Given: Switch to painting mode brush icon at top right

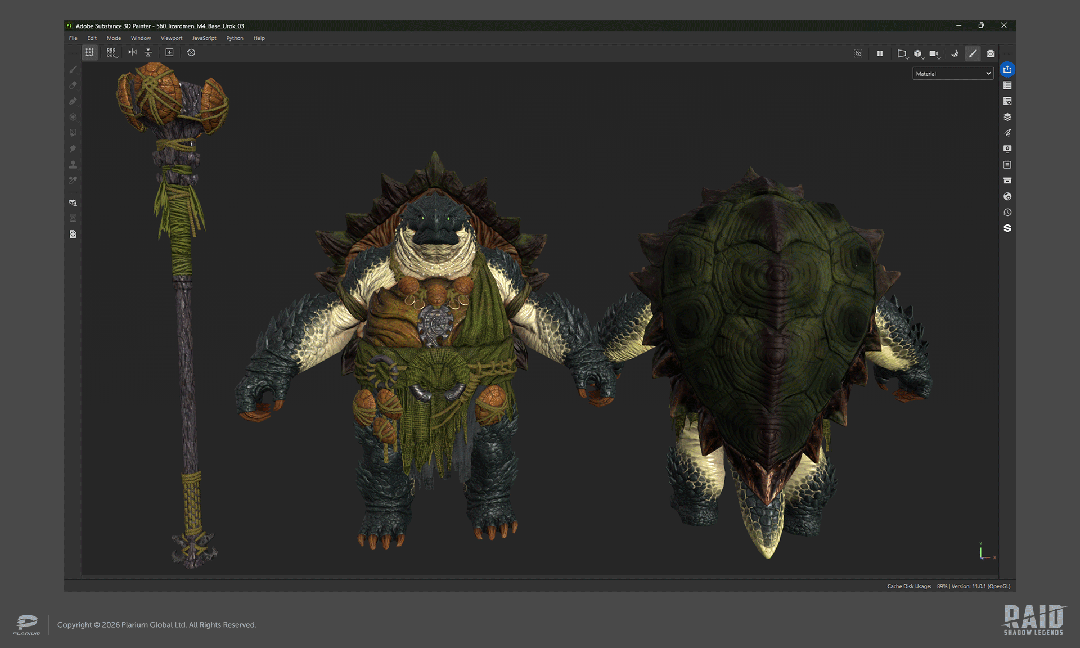Looking at the screenshot, I should click(973, 53).
